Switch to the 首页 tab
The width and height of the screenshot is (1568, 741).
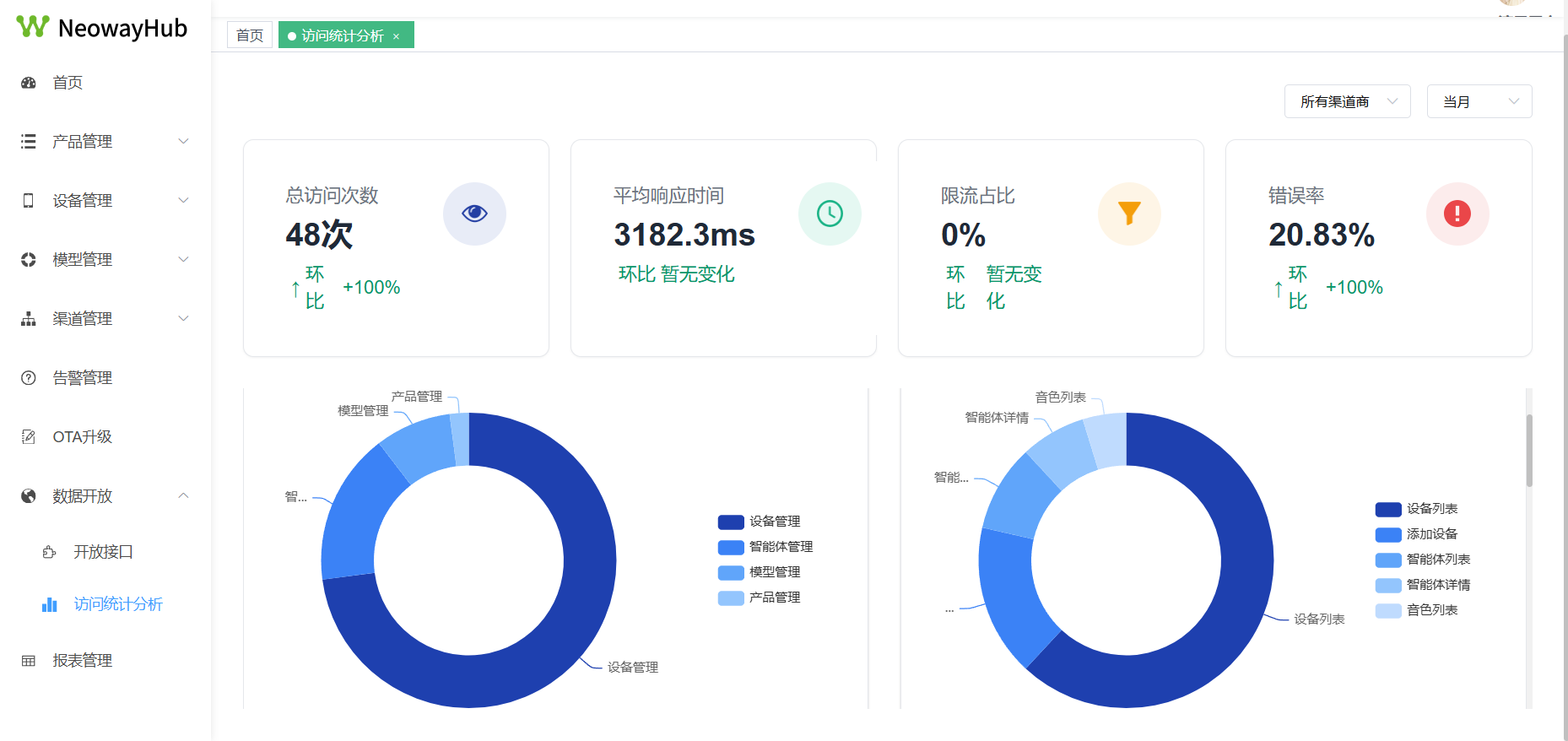250,35
